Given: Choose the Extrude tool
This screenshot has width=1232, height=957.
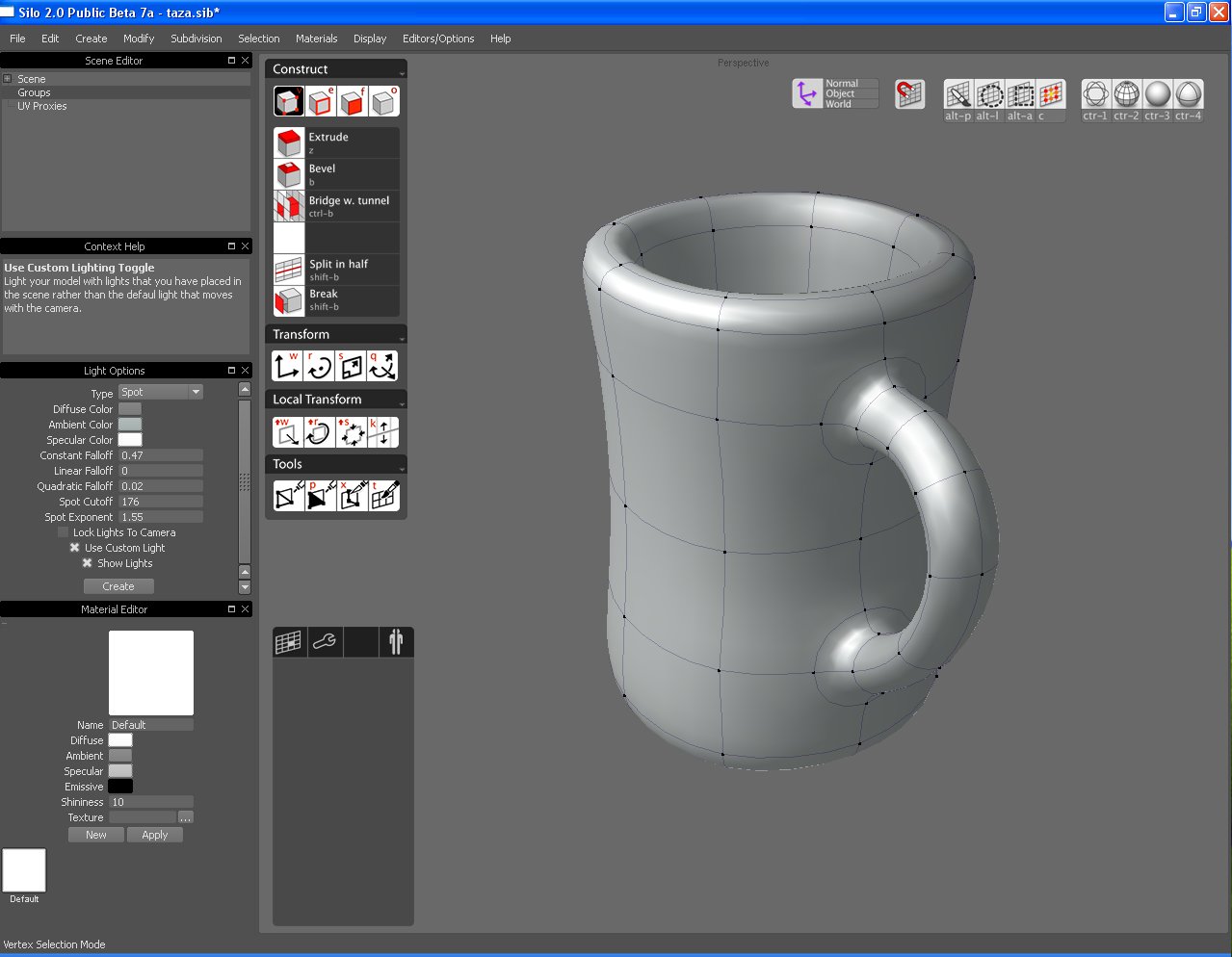Looking at the screenshot, I should (x=336, y=142).
